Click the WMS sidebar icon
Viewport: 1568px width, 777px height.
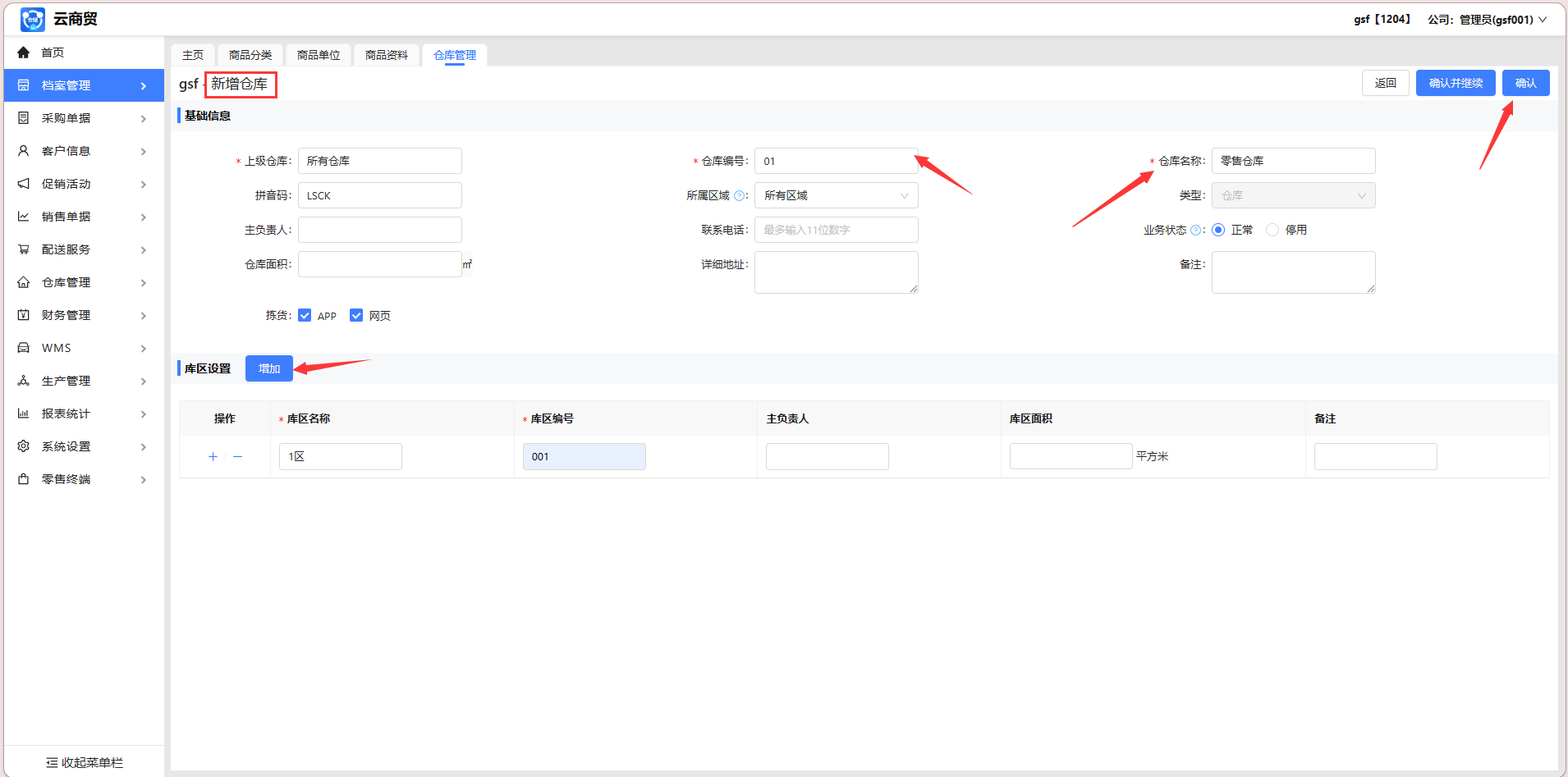tap(24, 348)
